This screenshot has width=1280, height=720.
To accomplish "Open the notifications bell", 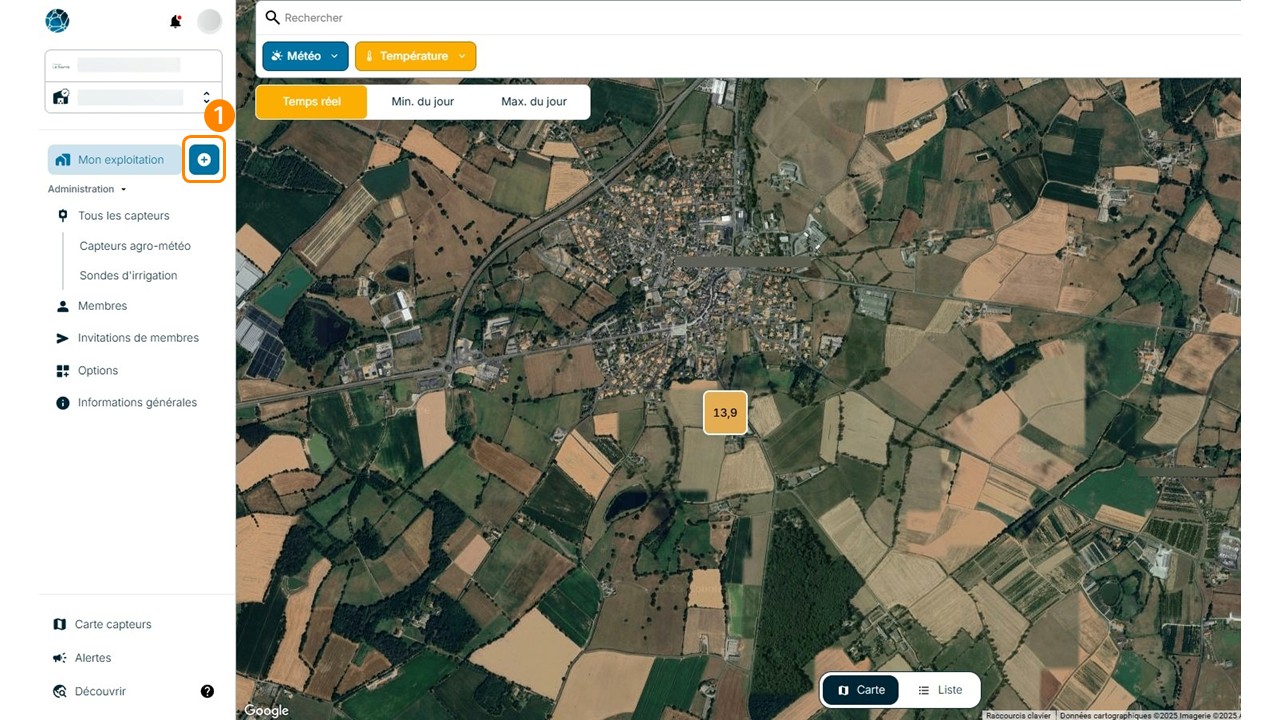I will [176, 21].
